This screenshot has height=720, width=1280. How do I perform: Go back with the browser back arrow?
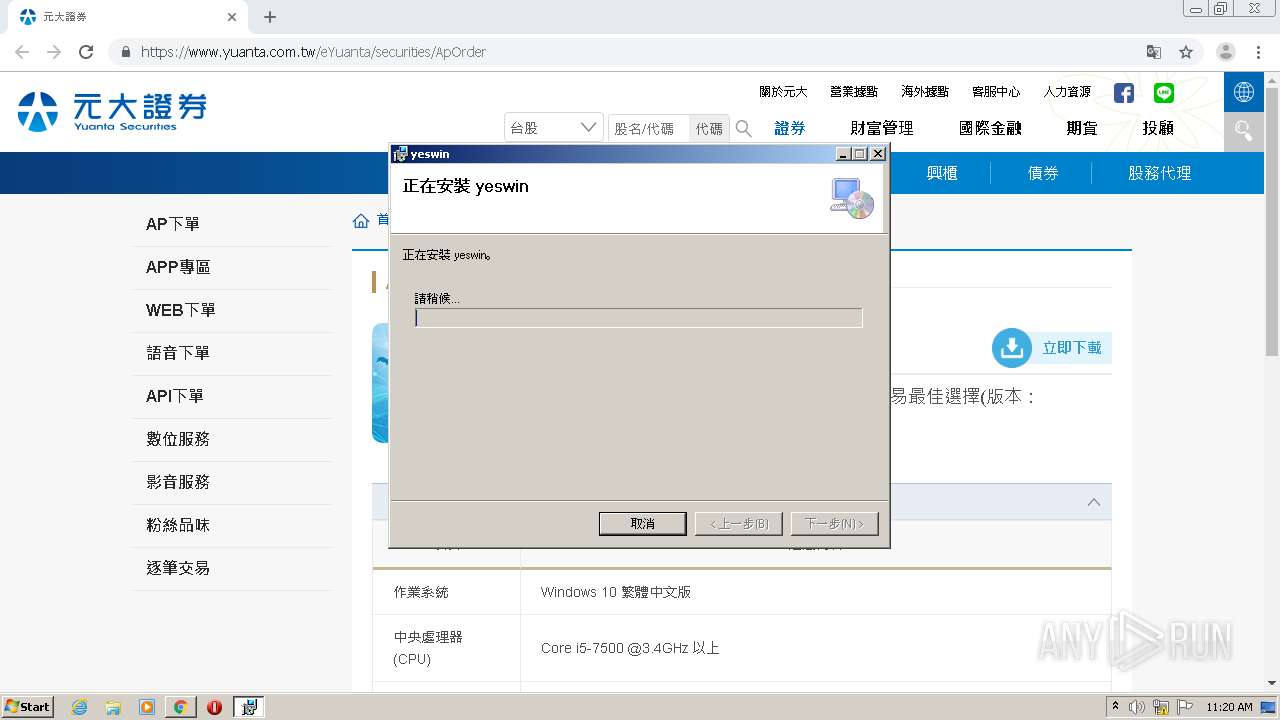pyautogui.click(x=22, y=52)
